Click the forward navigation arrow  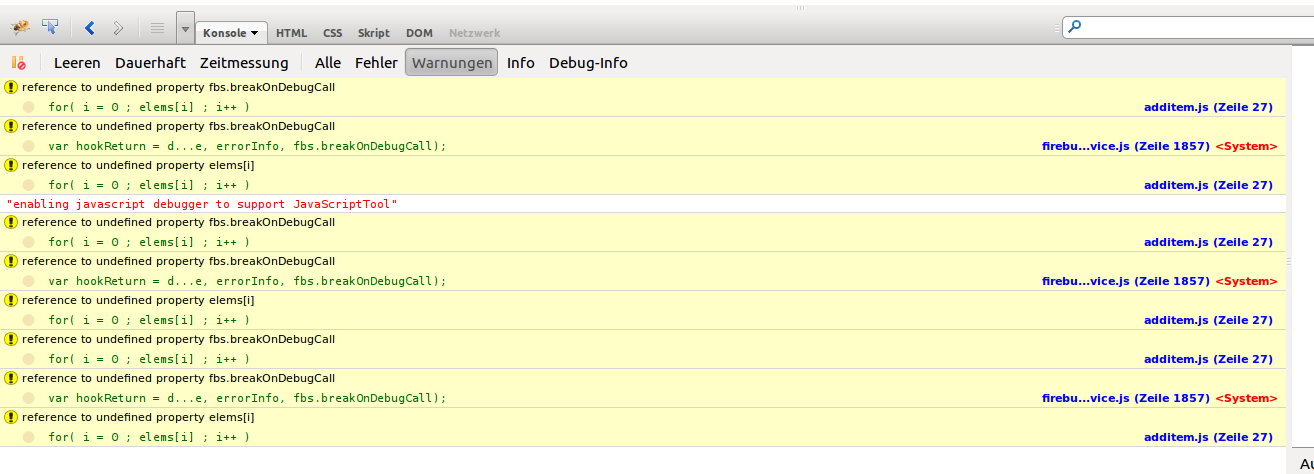[118, 29]
